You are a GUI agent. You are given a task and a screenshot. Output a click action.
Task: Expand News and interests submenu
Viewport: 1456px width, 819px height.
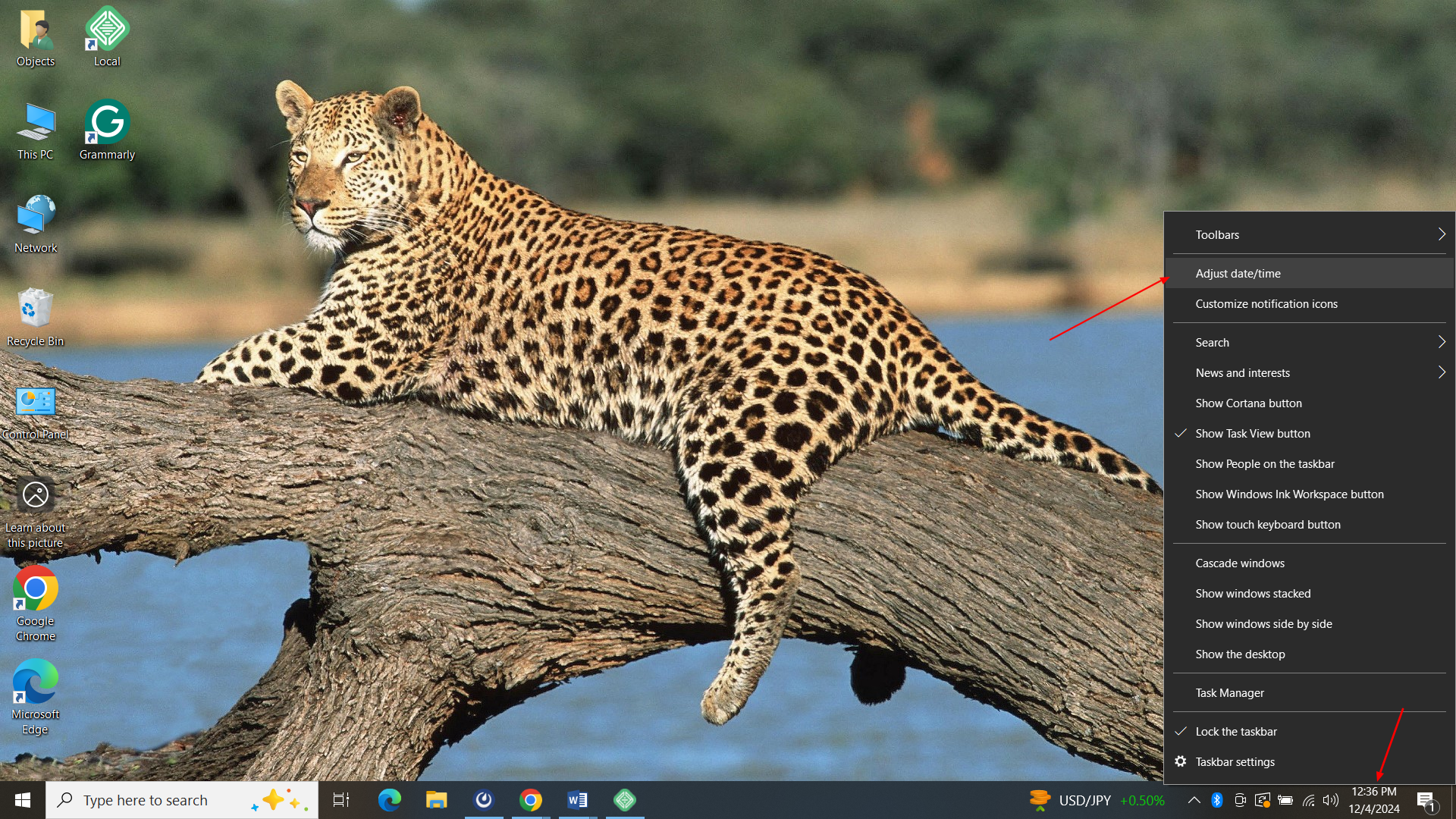click(1310, 372)
